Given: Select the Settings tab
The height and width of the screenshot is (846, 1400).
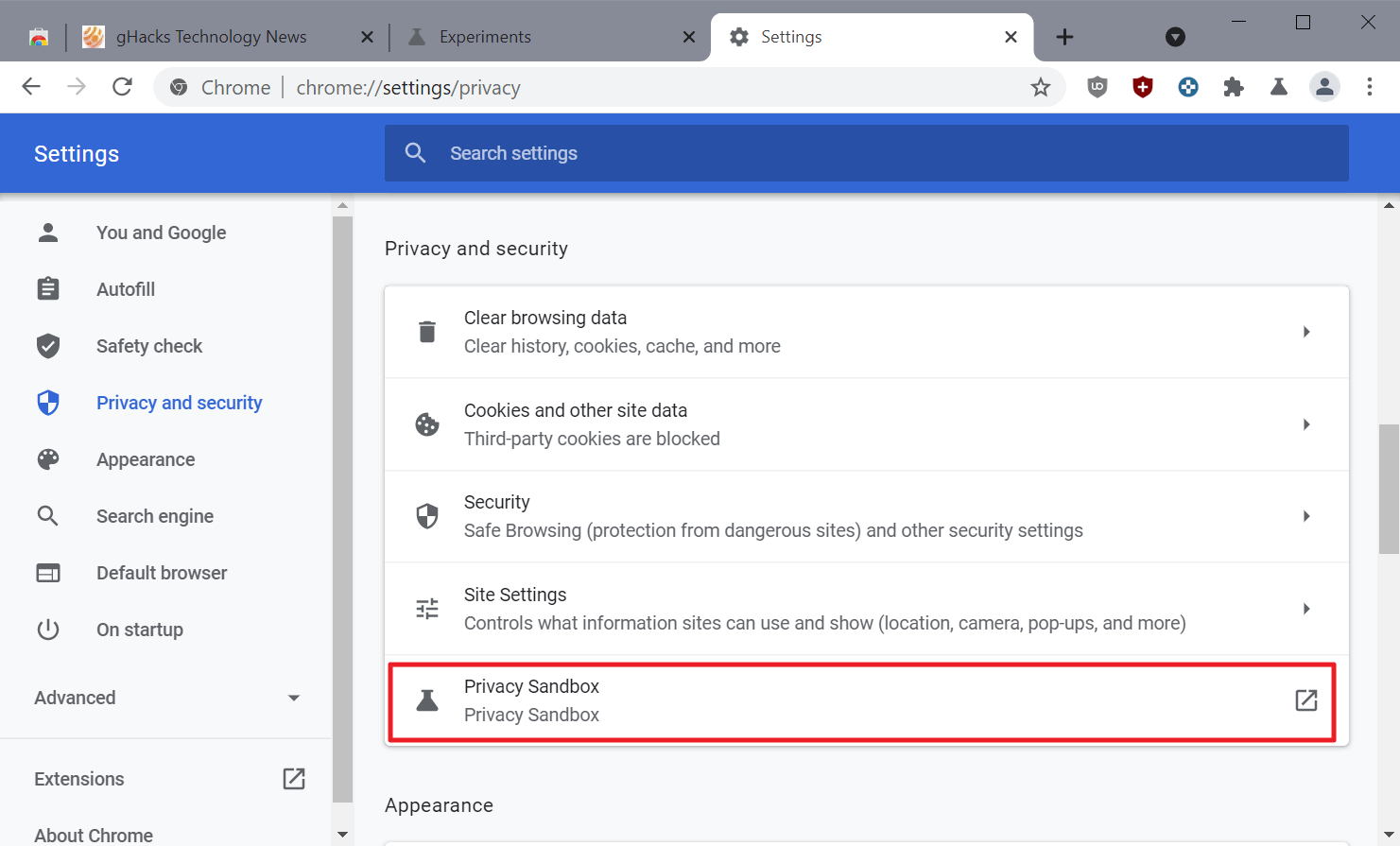Looking at the screenshot, I should [x=870, y=37].
